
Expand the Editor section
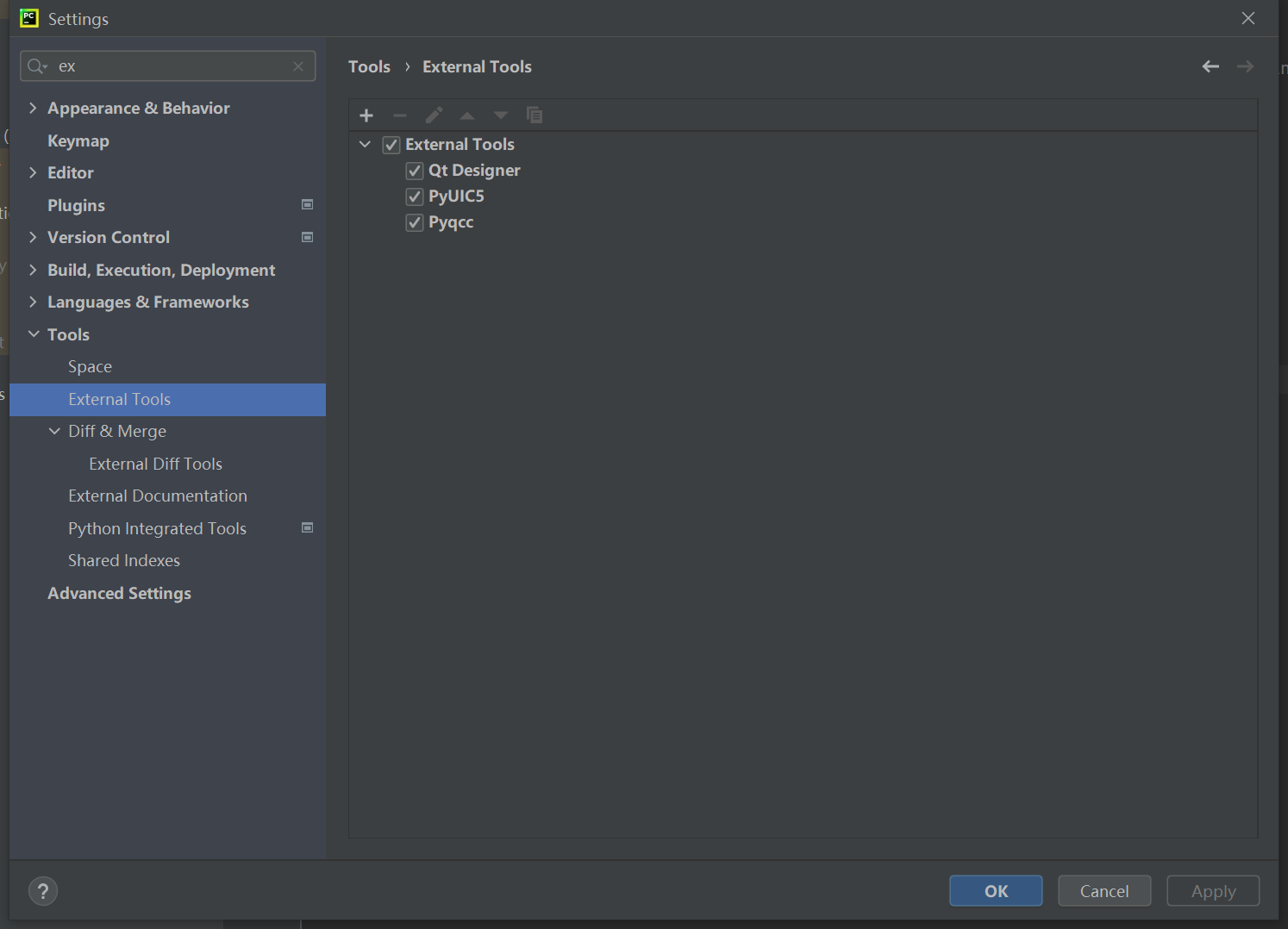pyautogui.click(x=33, y=172)
